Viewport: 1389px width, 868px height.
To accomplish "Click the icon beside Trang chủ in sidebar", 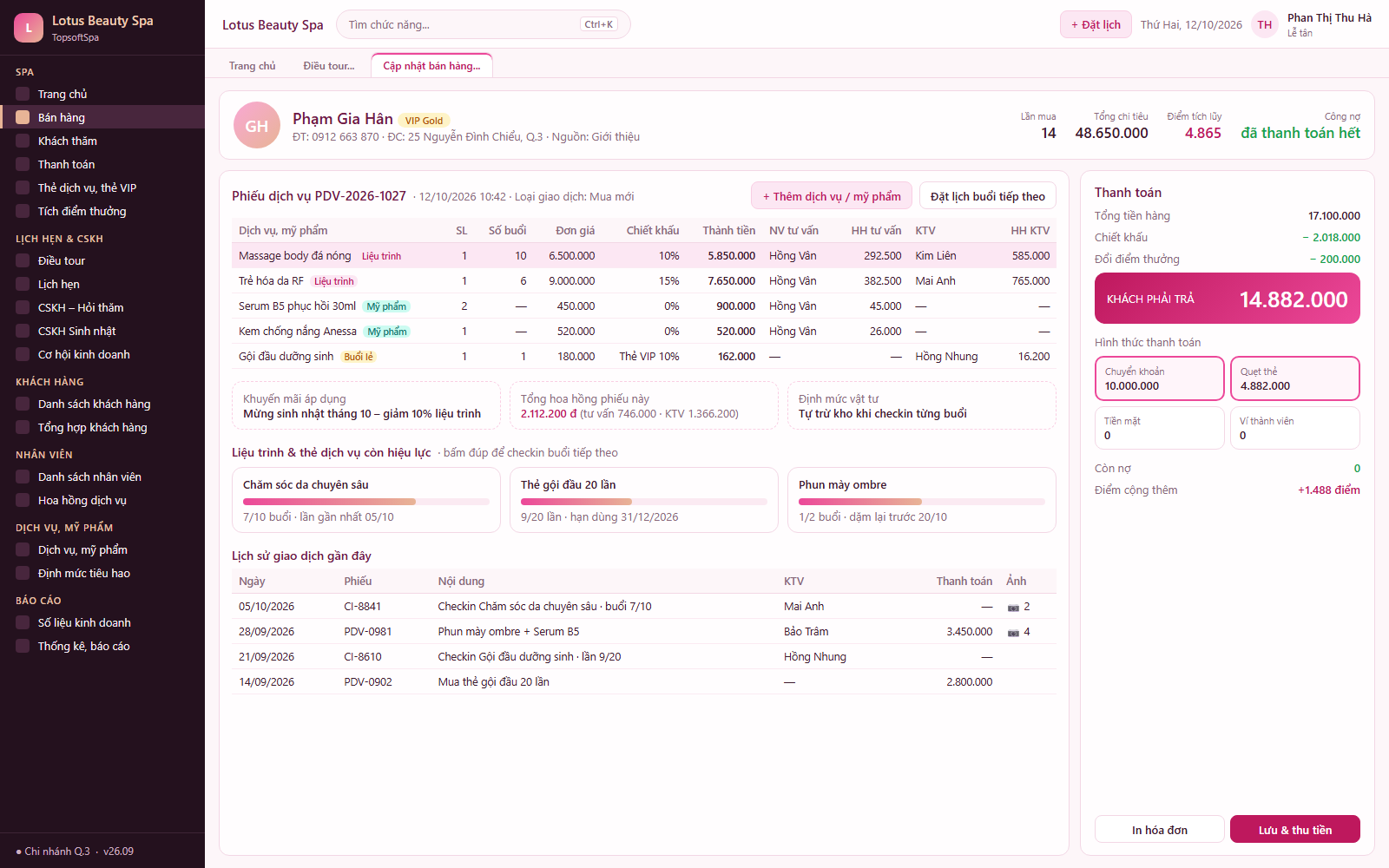I will pos(23,94).
